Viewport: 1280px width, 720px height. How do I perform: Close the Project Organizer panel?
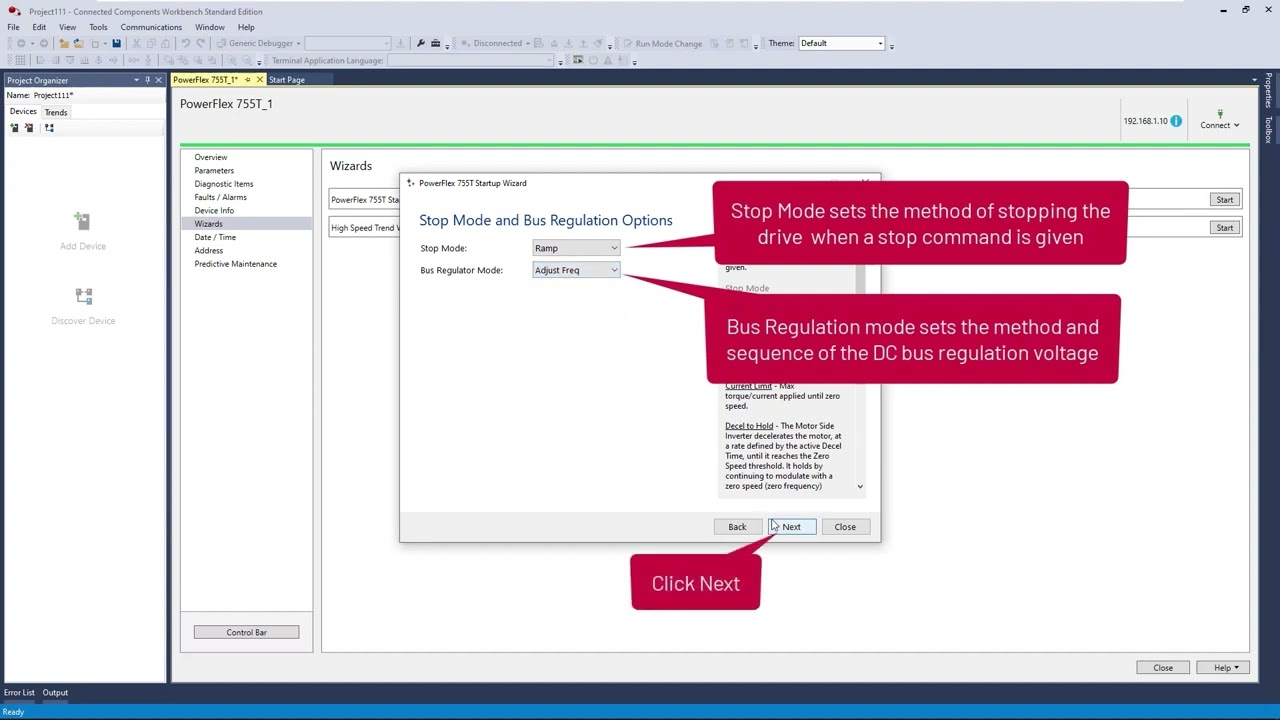click(158, 80)
